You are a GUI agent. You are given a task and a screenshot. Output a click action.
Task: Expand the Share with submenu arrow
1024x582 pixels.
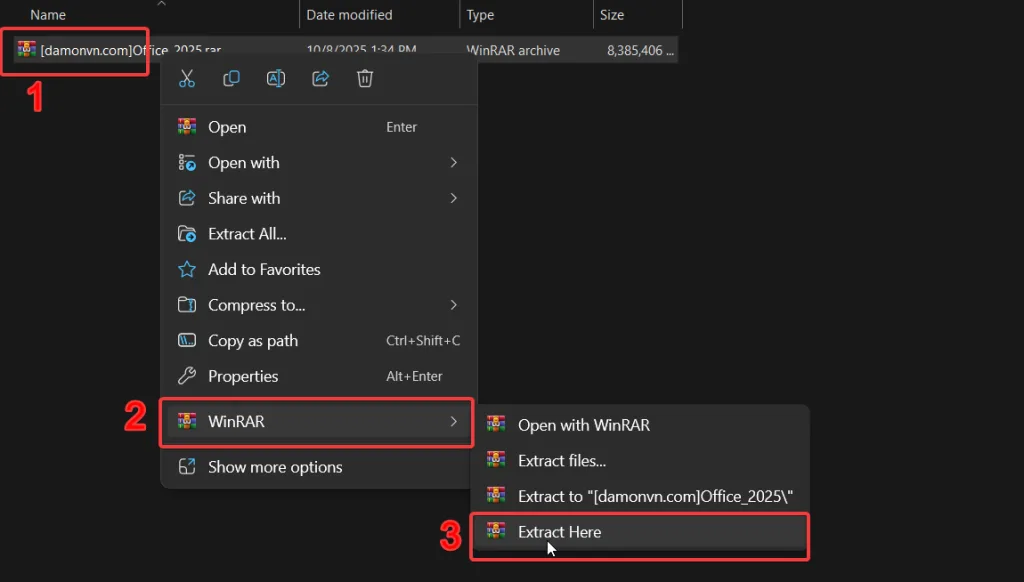453,198
